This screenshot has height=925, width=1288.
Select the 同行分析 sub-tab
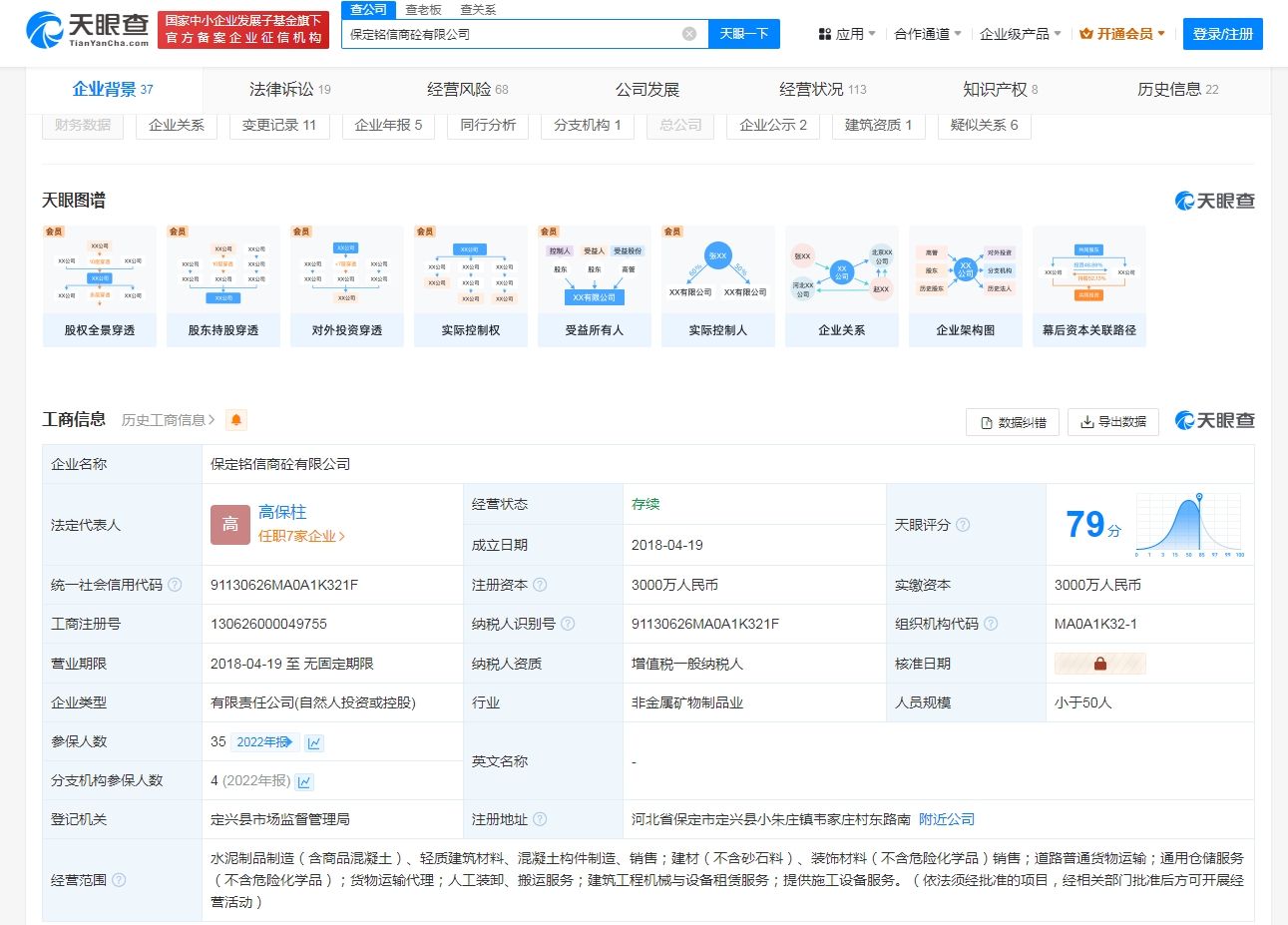pos(488,125)
